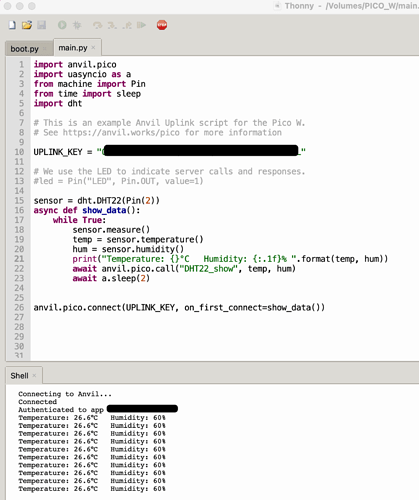Screen dimensions: 419x500
Task: Click the Debug bug icon
Action: [x=77, y=25]
